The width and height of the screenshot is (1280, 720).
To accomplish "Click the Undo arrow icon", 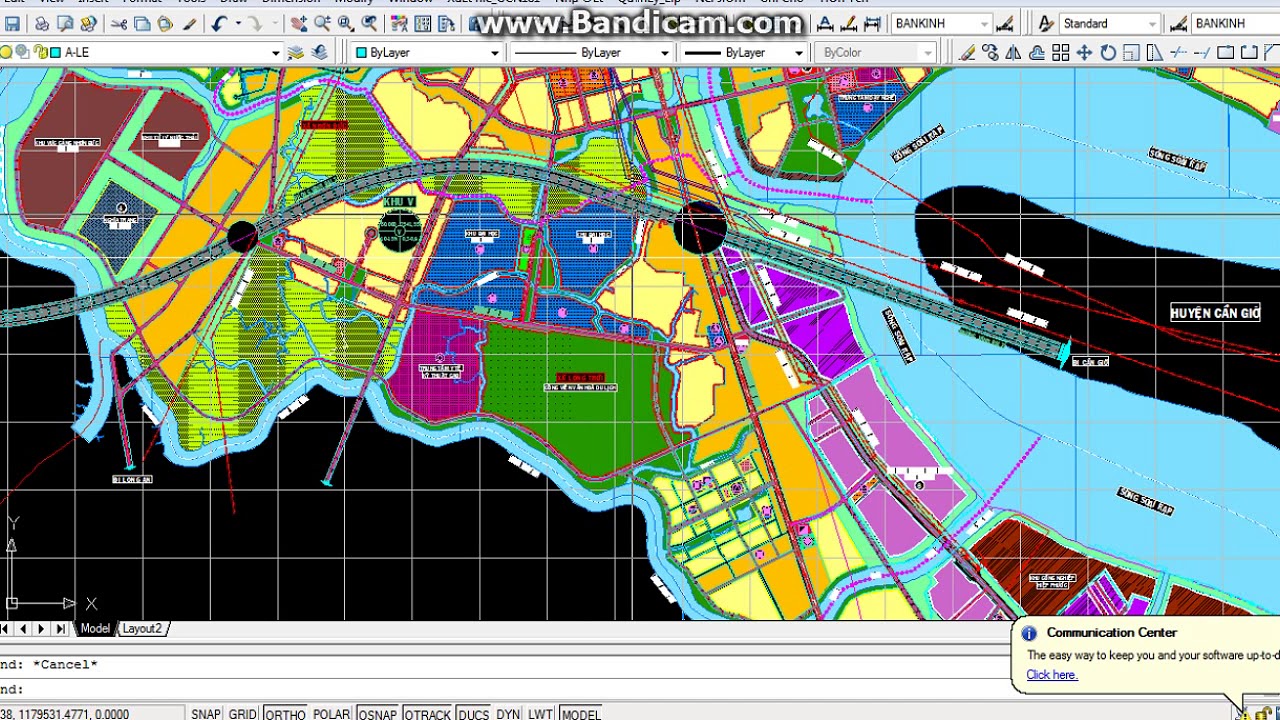I will [221, 24].
